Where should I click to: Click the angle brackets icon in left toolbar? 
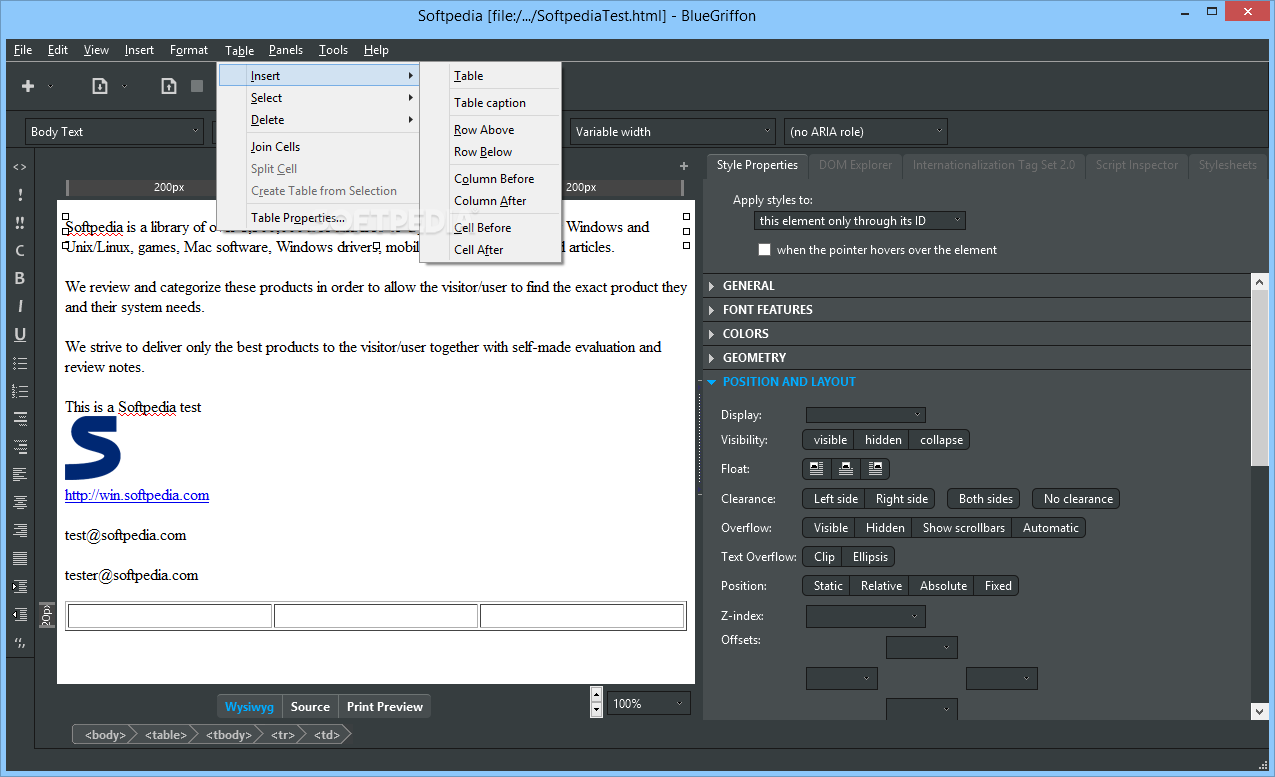[20, 167]
